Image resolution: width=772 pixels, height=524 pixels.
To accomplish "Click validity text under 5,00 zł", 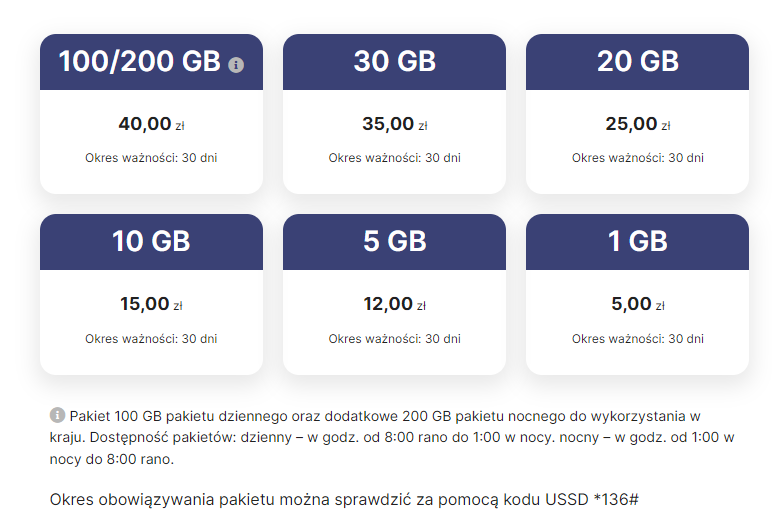I will click(638, 339).
